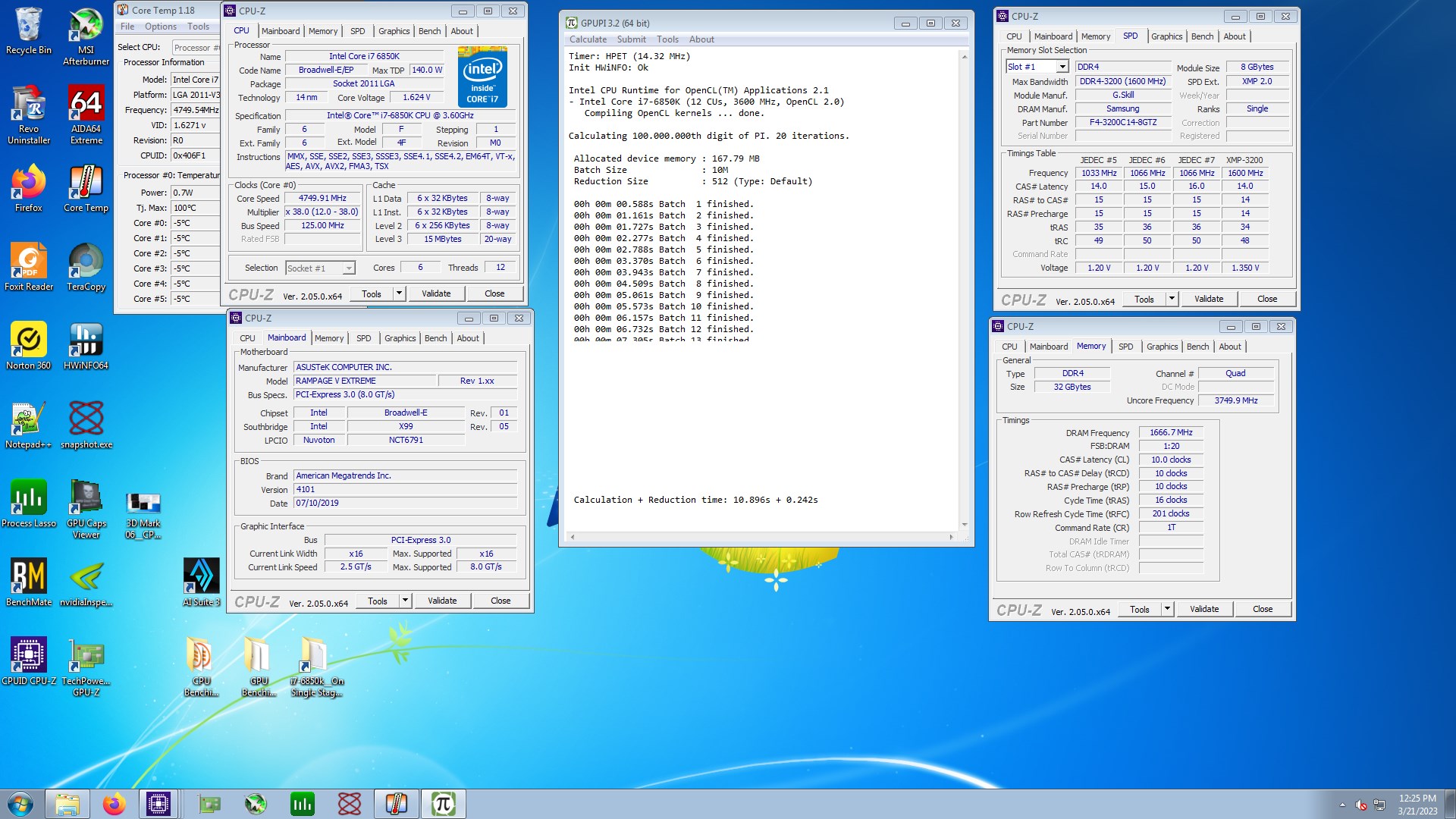Open snapshot.exe desktop icon

(86, 425)
